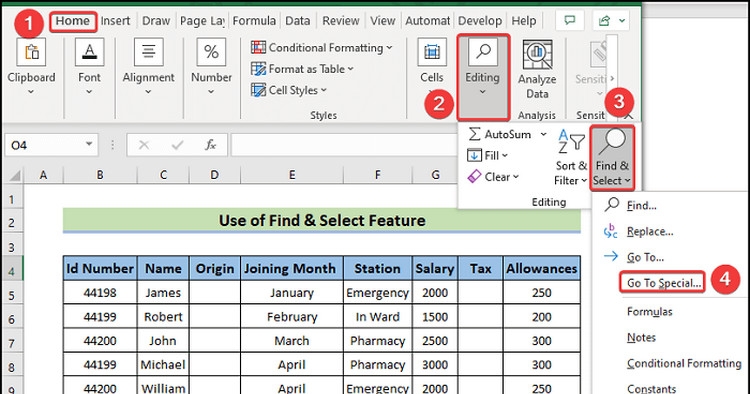Click the Id Number cell 44198
Screen dimensions: 750x394
pyautogui.click(x=100, y=293)
